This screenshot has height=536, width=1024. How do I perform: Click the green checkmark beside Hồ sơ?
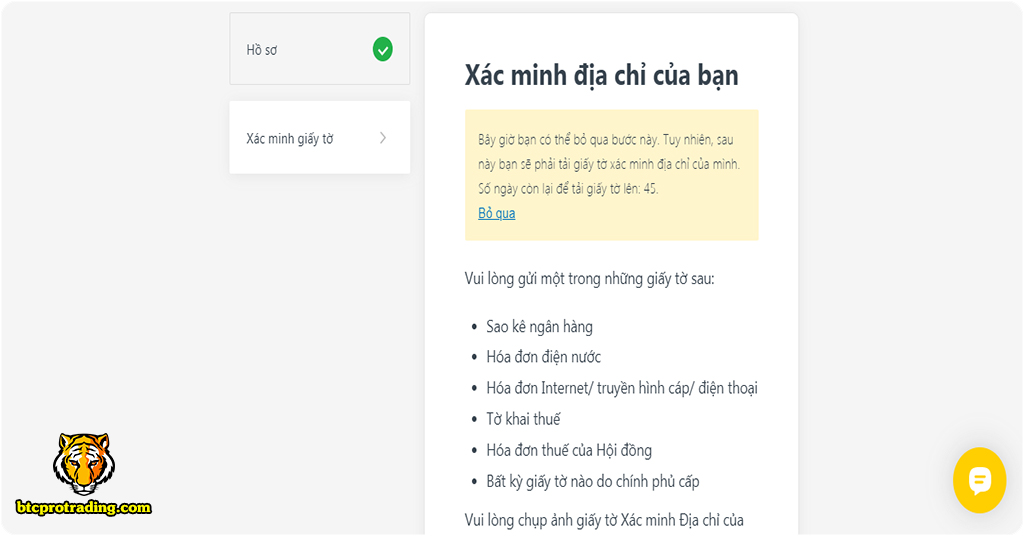[x=383, y=50]
